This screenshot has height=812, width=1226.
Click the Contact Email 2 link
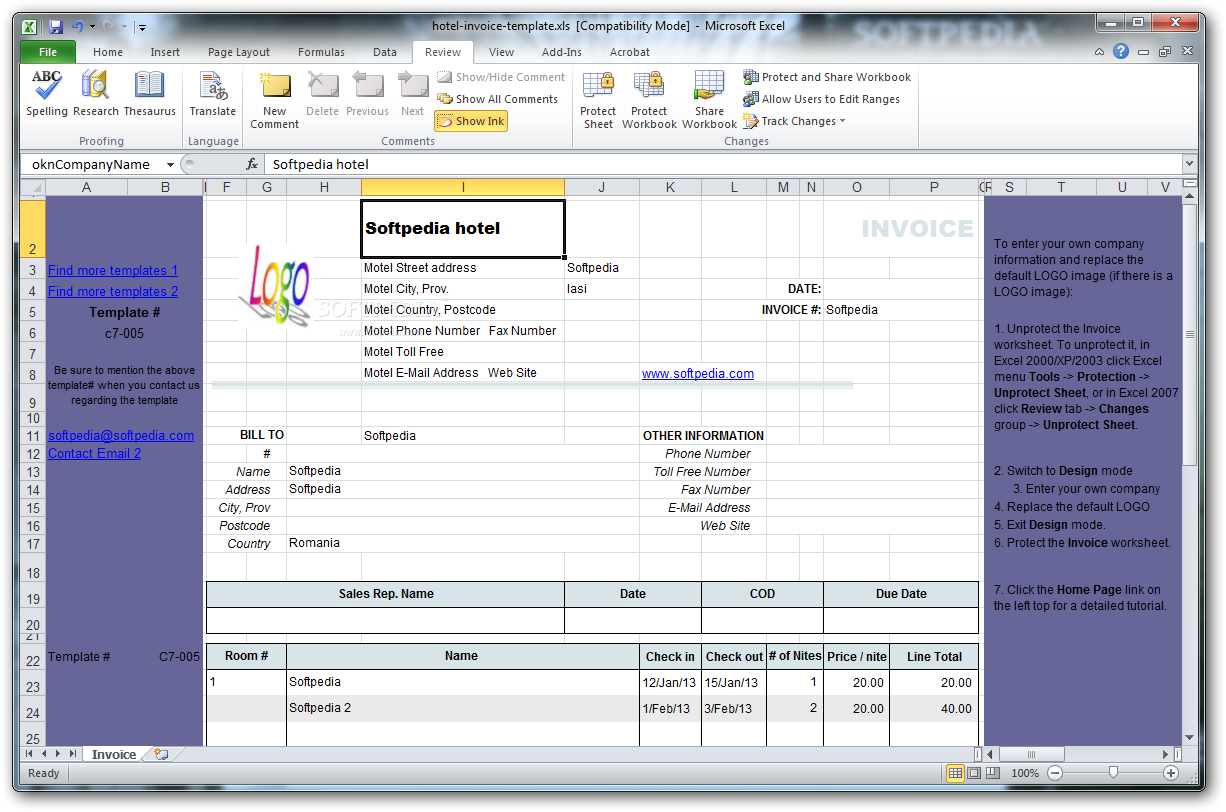95,453
